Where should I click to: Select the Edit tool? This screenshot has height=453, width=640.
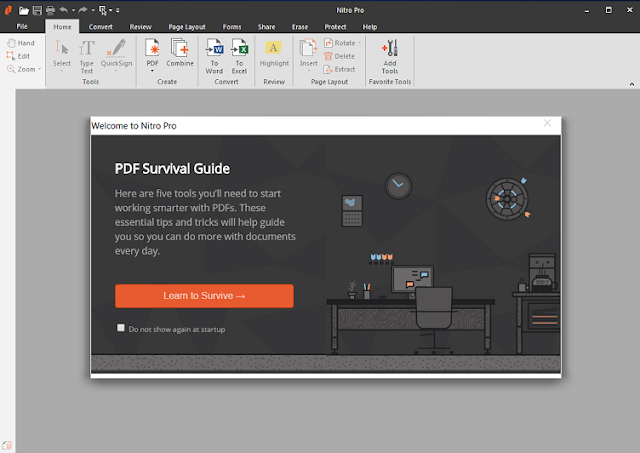coord(18,56)
